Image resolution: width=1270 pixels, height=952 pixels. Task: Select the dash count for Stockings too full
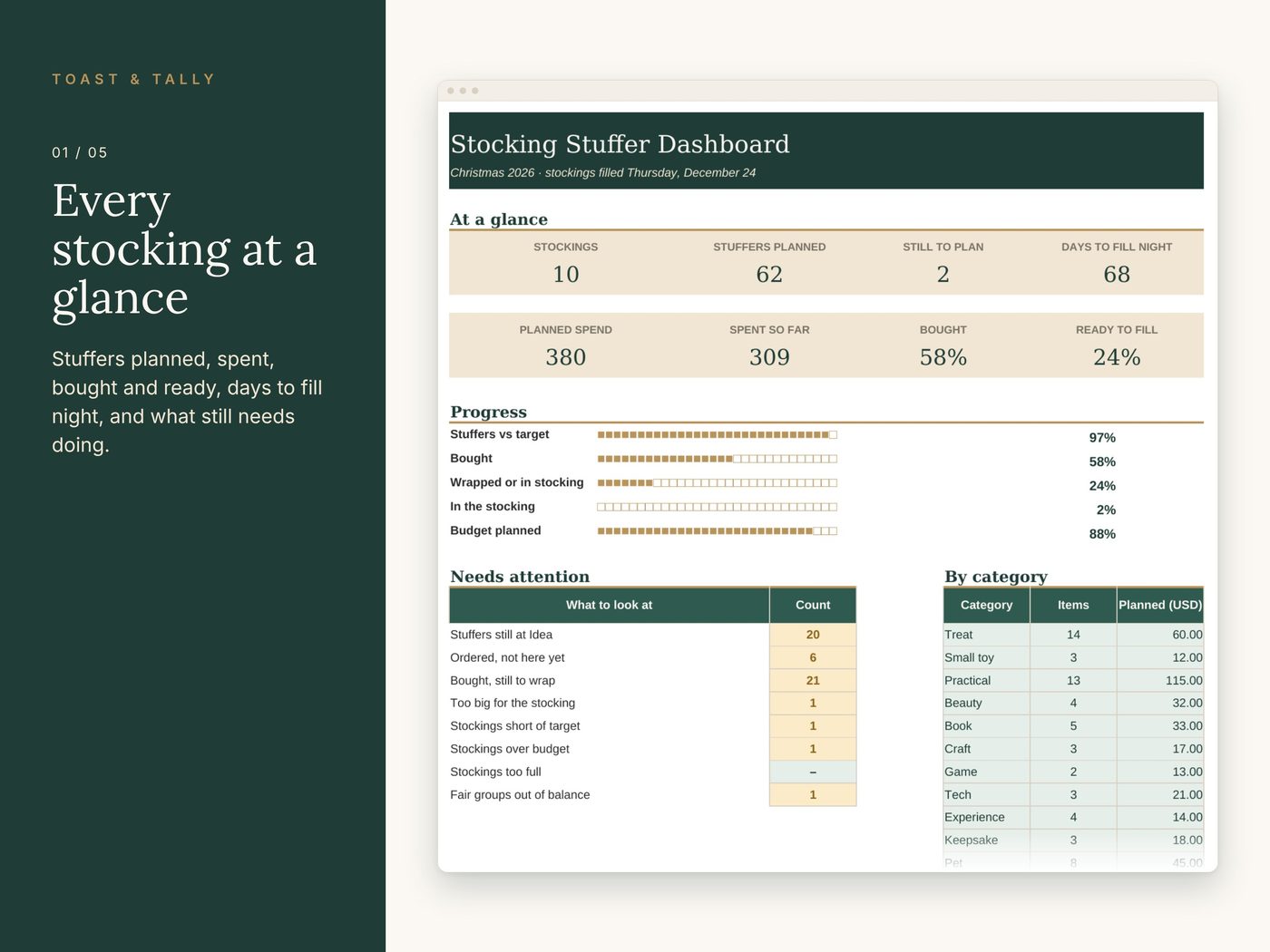click(x=813, y=772)
